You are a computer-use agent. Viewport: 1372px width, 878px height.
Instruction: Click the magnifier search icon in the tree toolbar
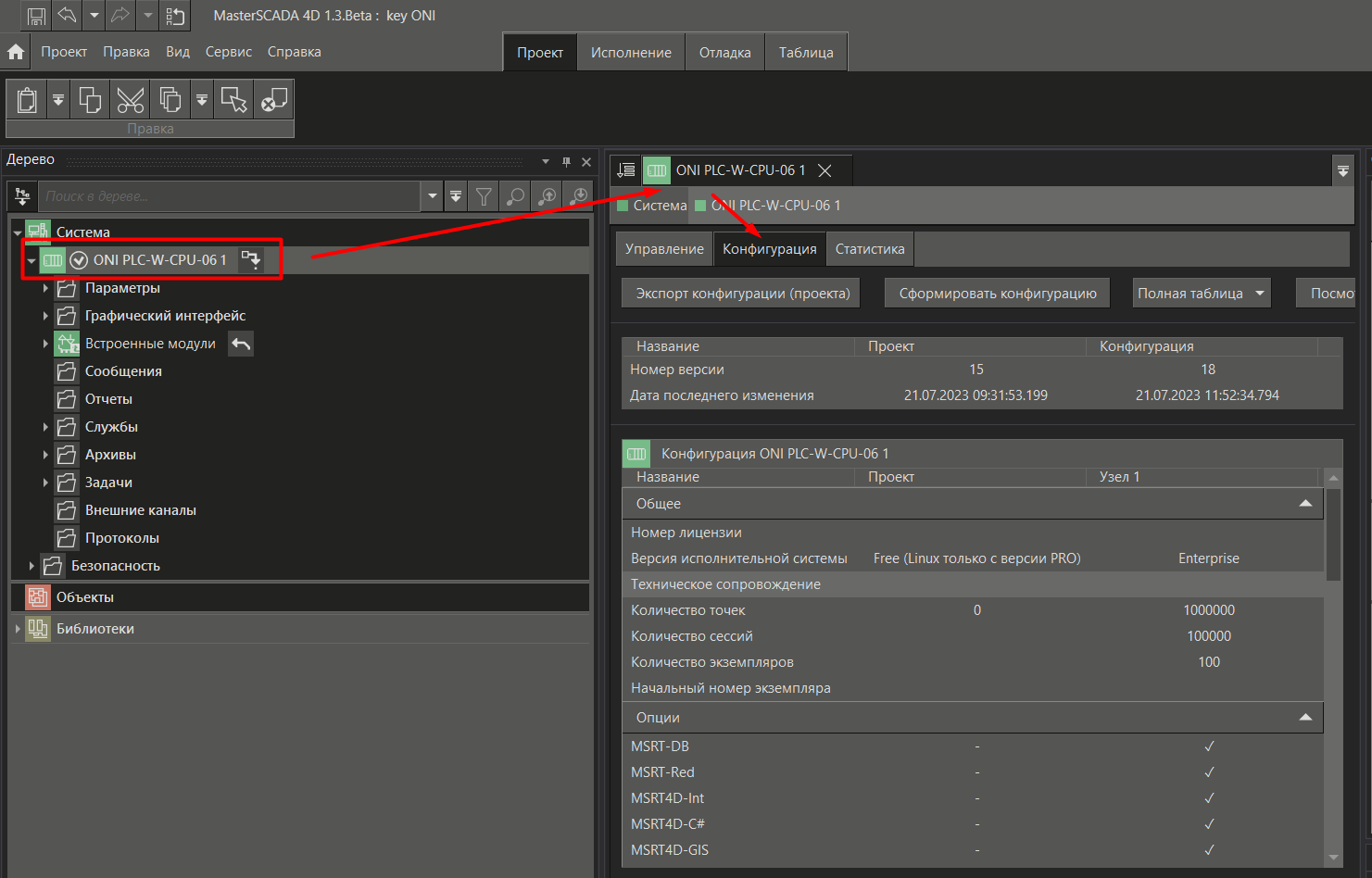click(515, 196)
